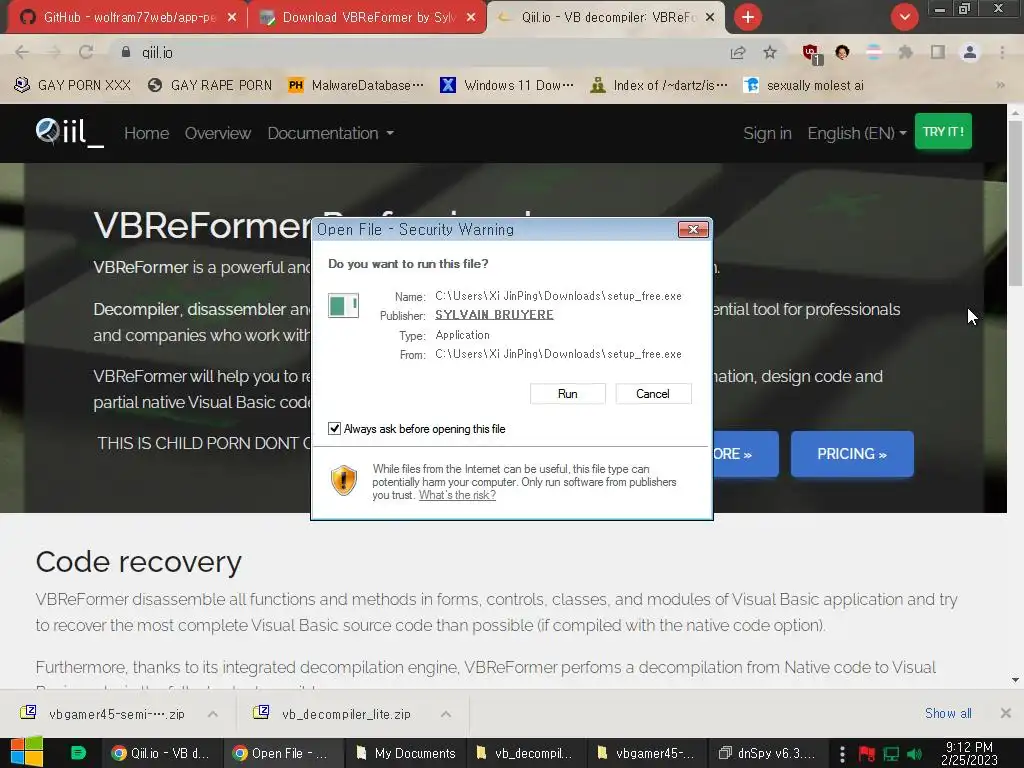This screenshot has width=1024, height=768.
Task: Close the Download VBReFormer tab
Action: click(x=471, y=18)
